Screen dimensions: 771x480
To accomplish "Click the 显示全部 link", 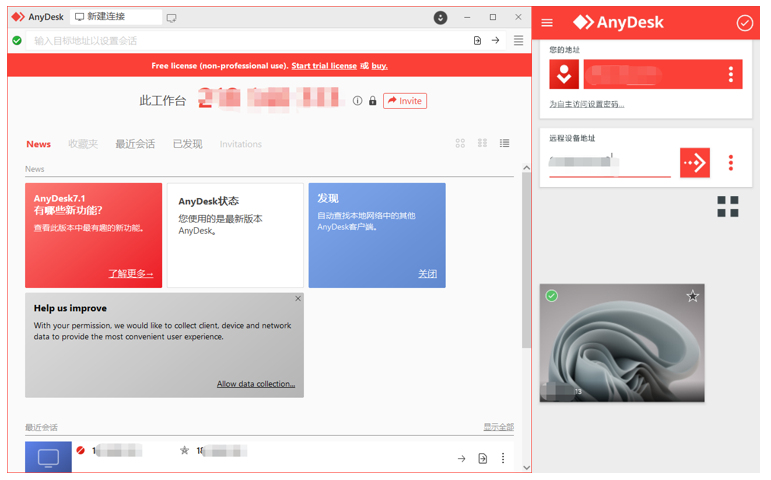I will (499, 427).
